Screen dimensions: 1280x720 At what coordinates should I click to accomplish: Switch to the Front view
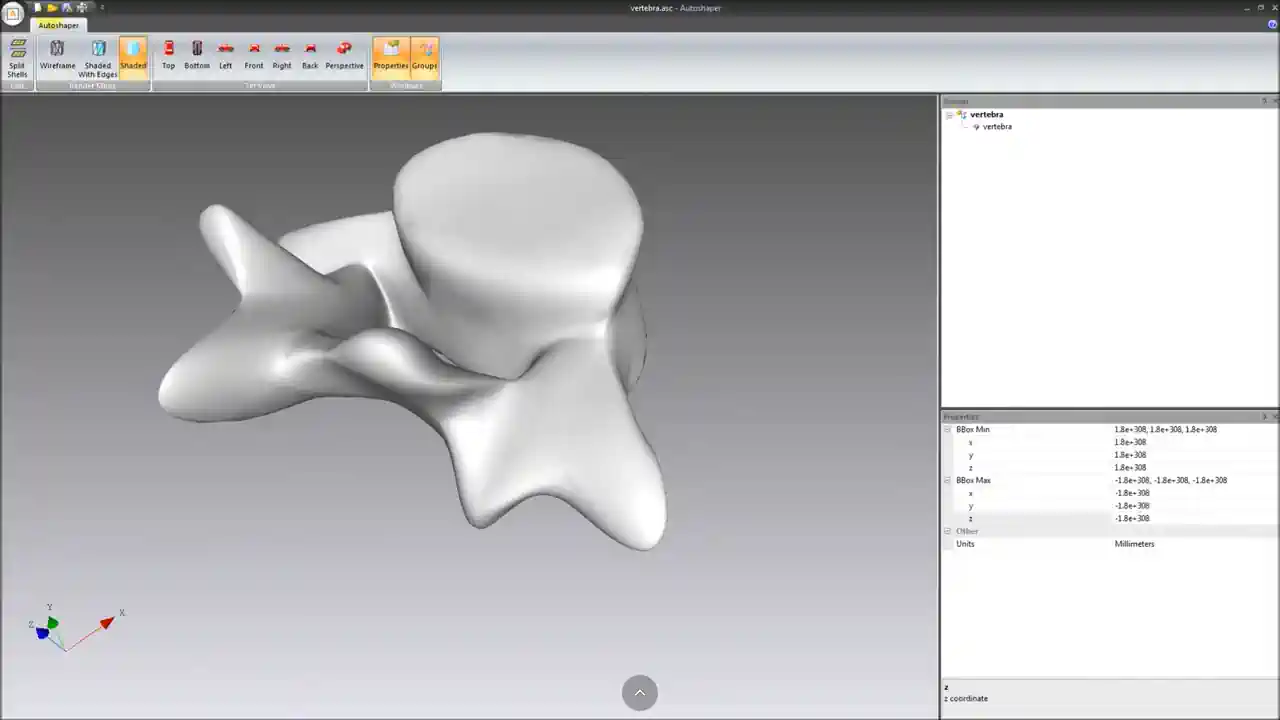tap(253, 55)
